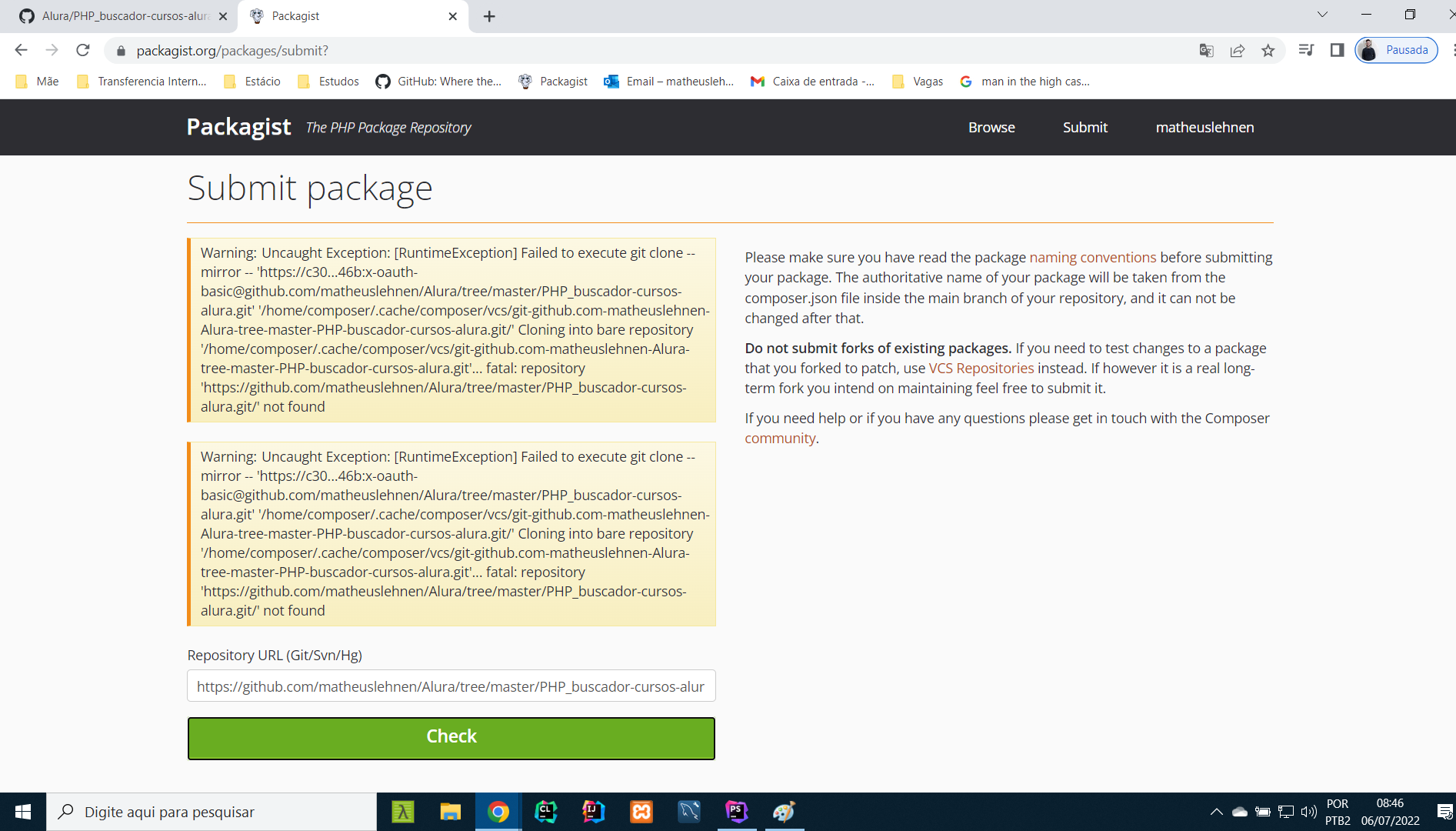
Task: Click the green Check button
Action: 451,738
